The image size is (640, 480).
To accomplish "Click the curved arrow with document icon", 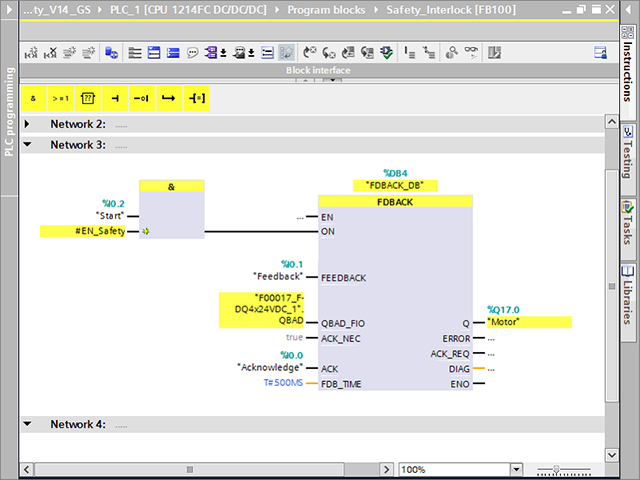I will (348, 53).
